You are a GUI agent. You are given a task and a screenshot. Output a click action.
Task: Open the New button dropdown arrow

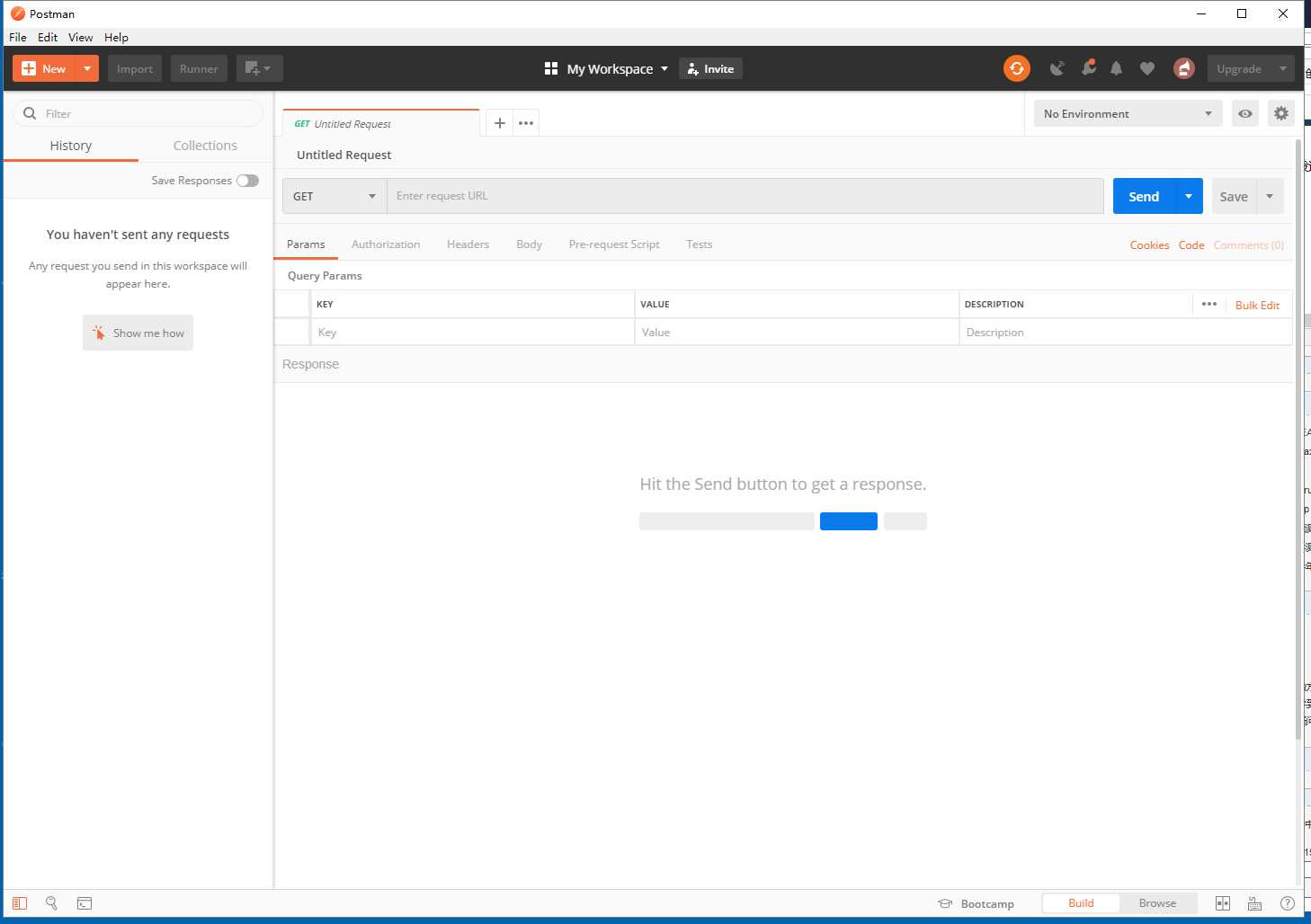(87, 68)
